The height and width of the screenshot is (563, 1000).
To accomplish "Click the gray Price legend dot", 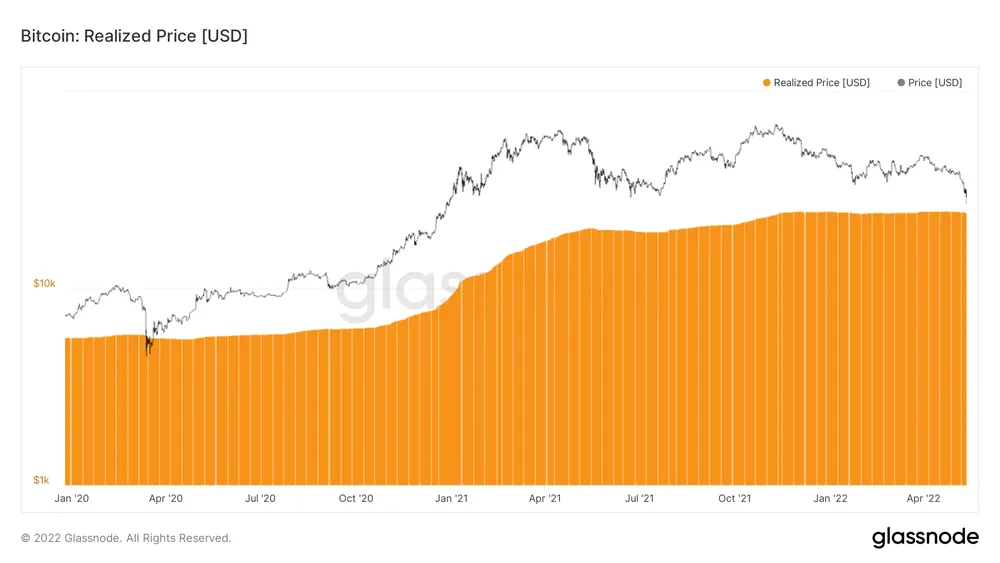I will coord(901,83).
